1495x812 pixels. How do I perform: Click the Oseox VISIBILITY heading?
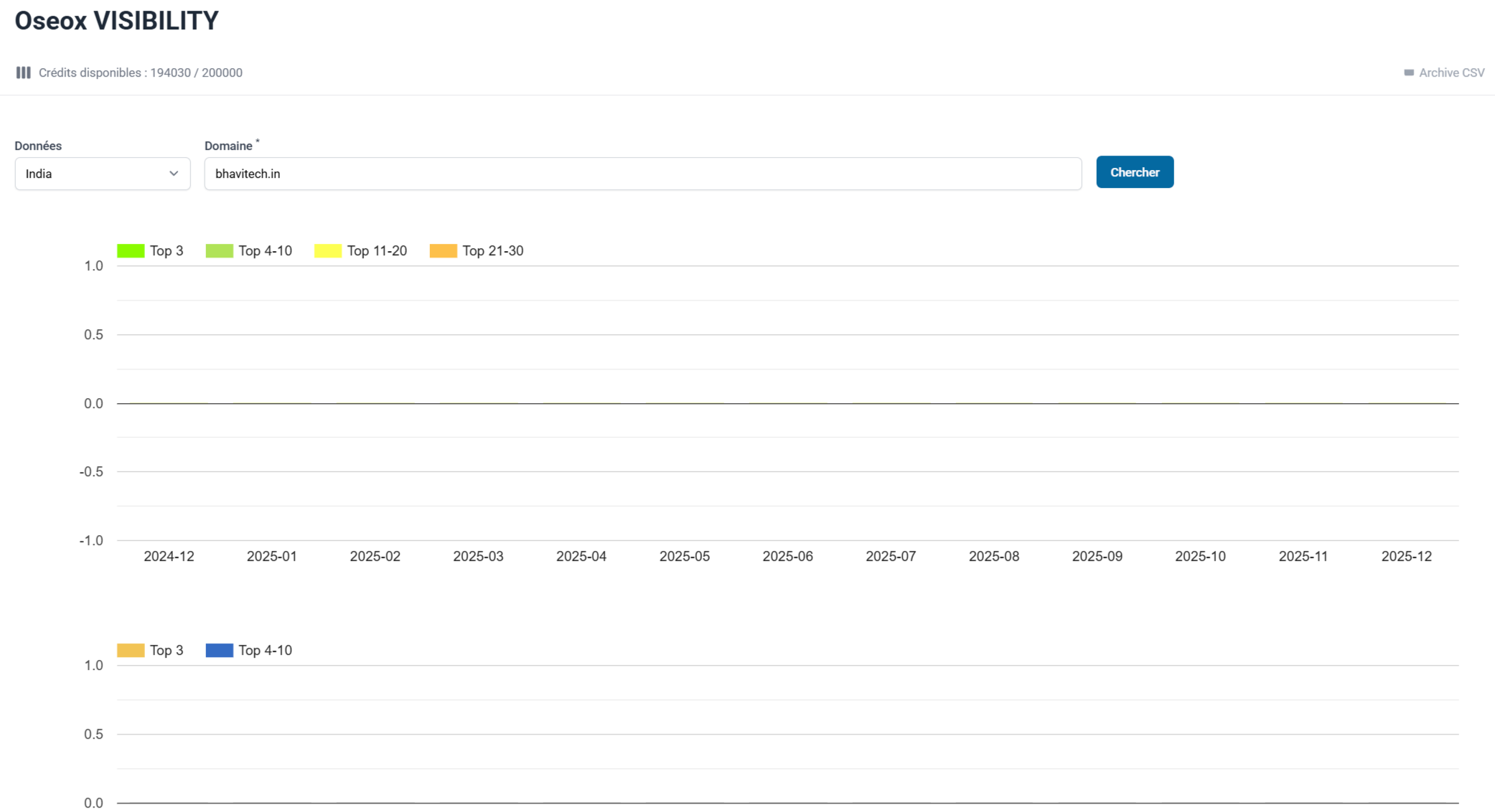click(x=116, y=21)
